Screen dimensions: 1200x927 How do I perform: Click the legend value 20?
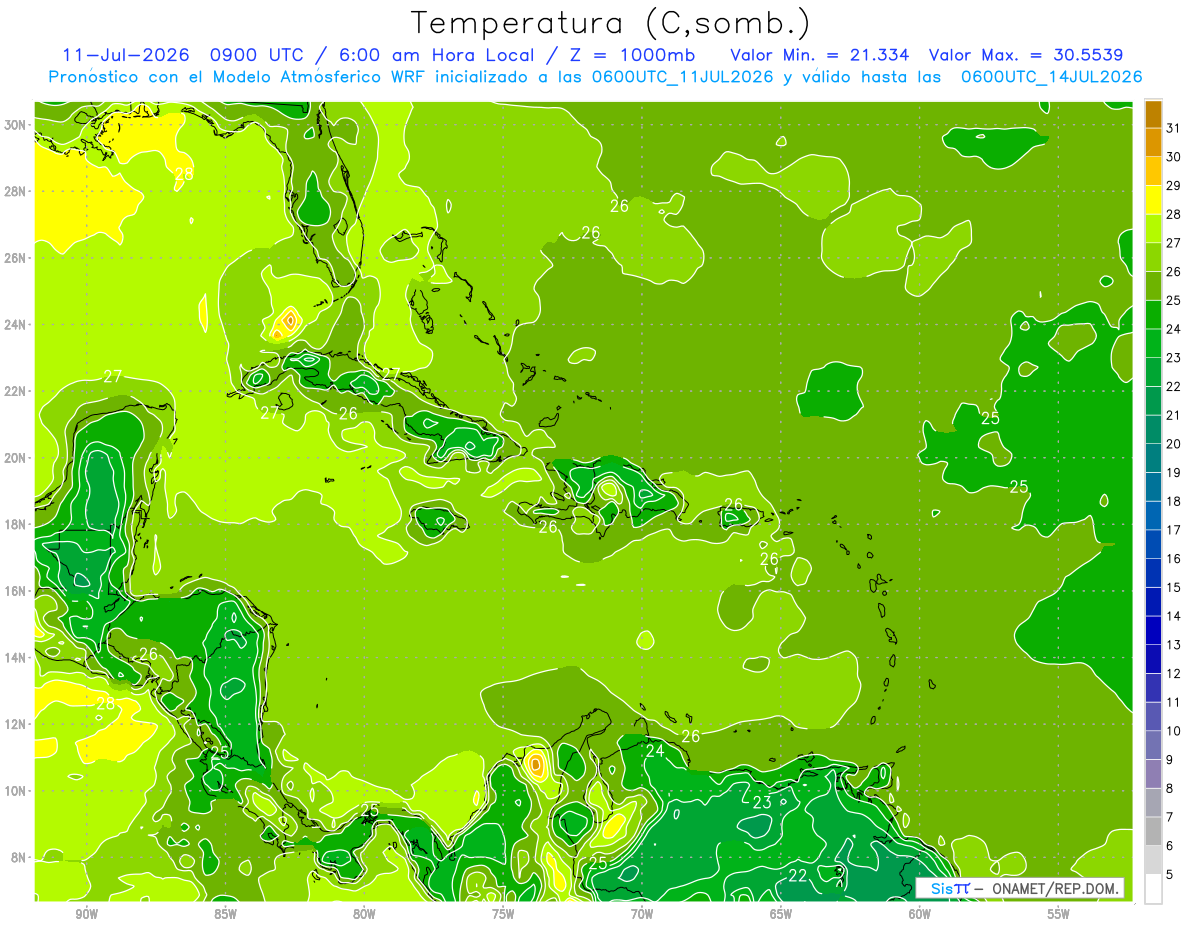coord(1174,443)
